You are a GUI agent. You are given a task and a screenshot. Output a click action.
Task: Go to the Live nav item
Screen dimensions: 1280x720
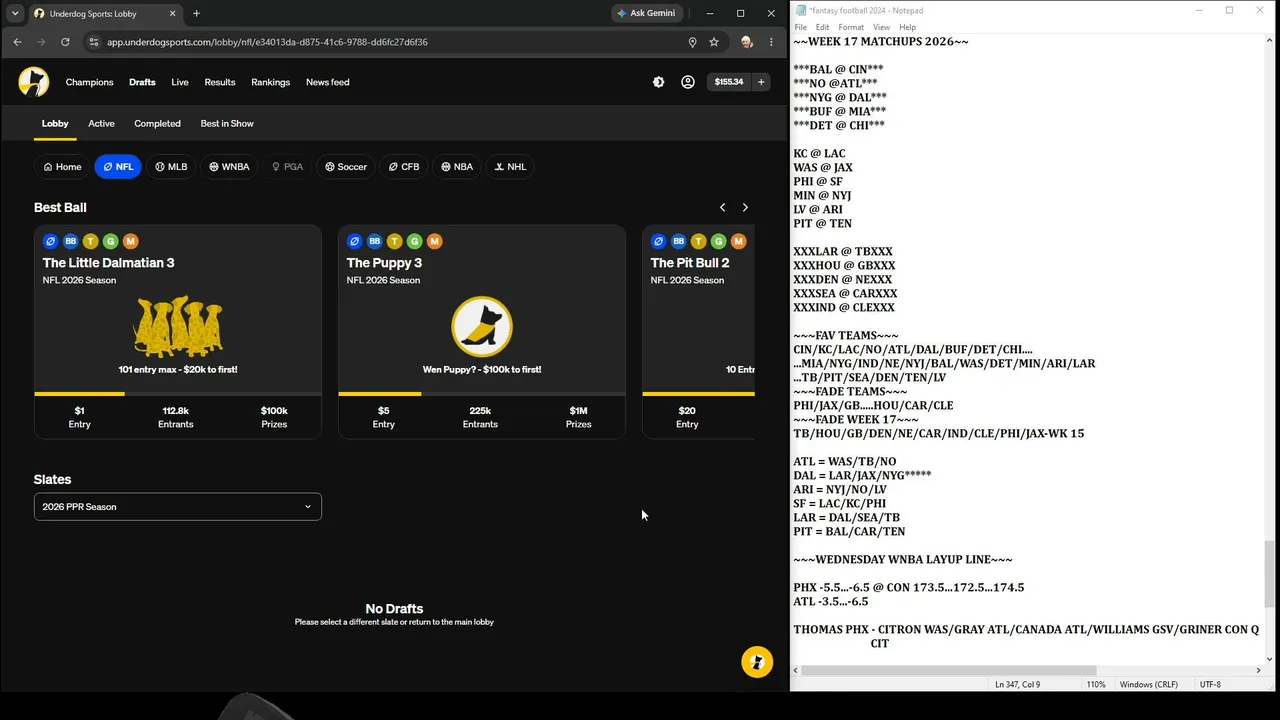point(180,82)
